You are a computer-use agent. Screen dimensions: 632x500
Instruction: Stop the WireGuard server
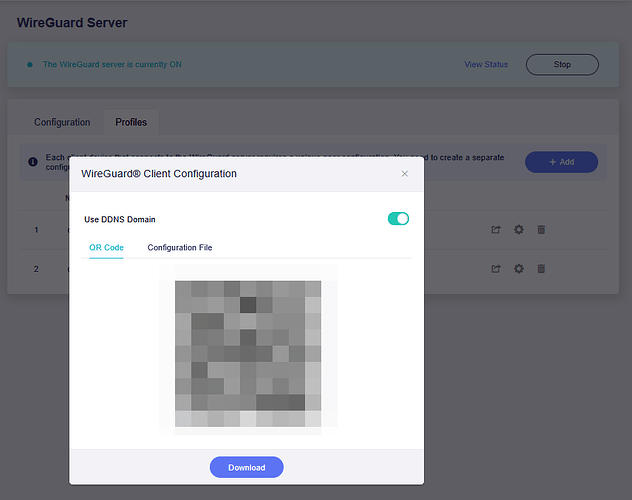[562, 64]
